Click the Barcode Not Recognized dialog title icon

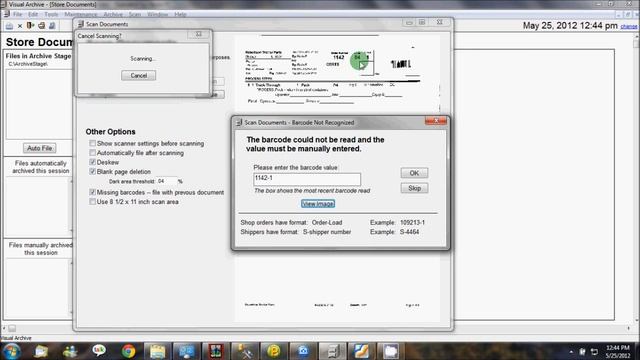point(239,122)
